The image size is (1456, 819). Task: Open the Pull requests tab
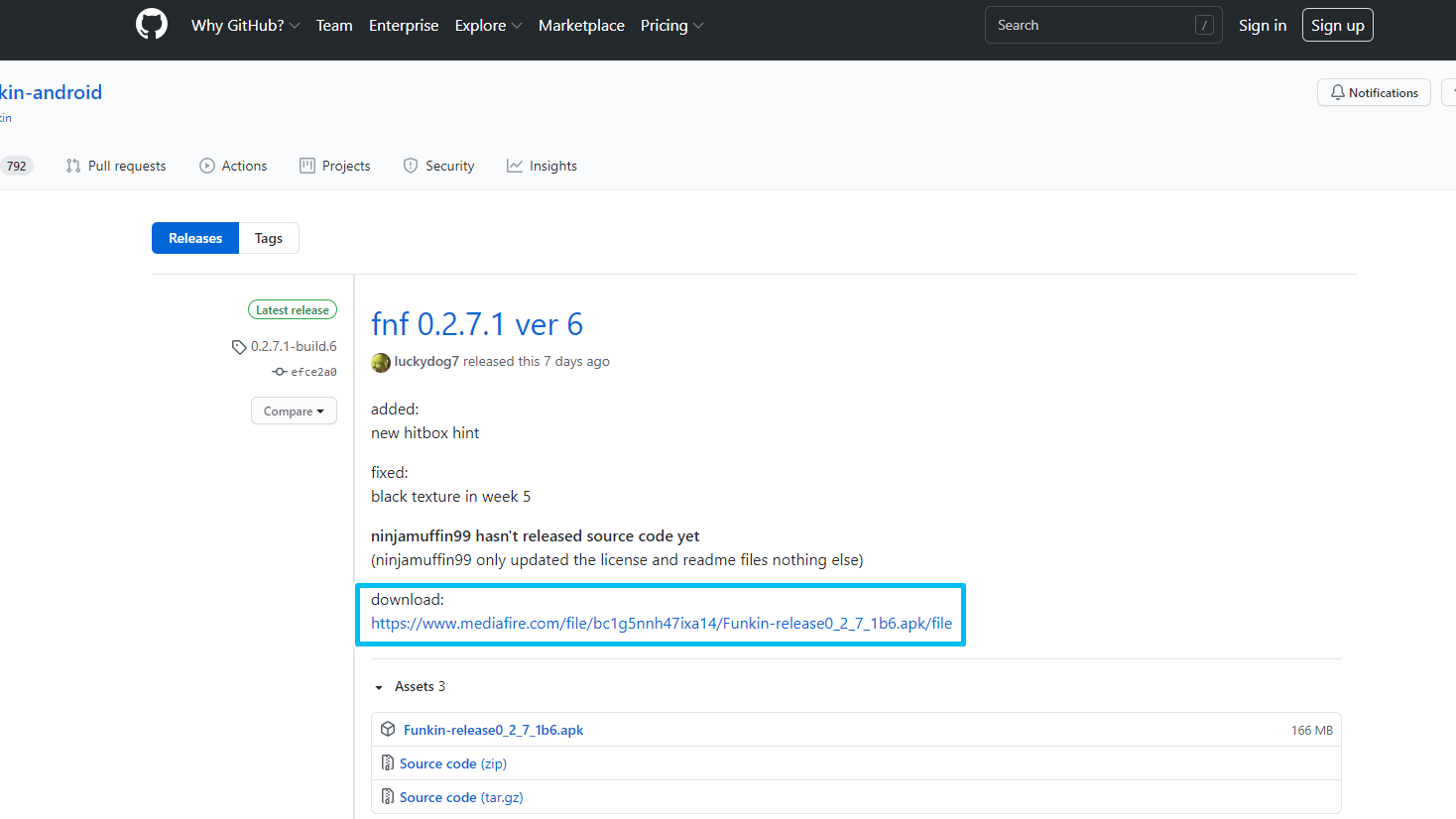[116, 166]
